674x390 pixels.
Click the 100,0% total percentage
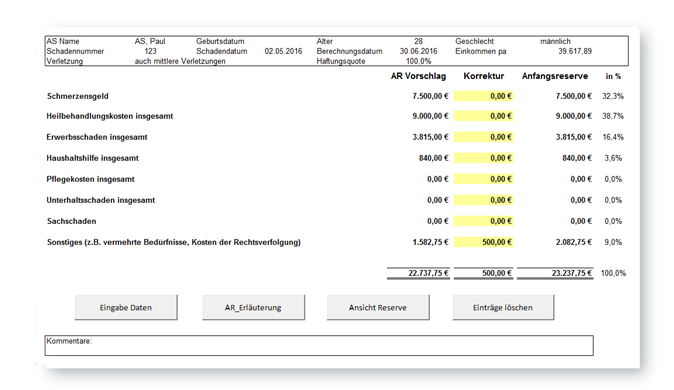coord(613,273)
